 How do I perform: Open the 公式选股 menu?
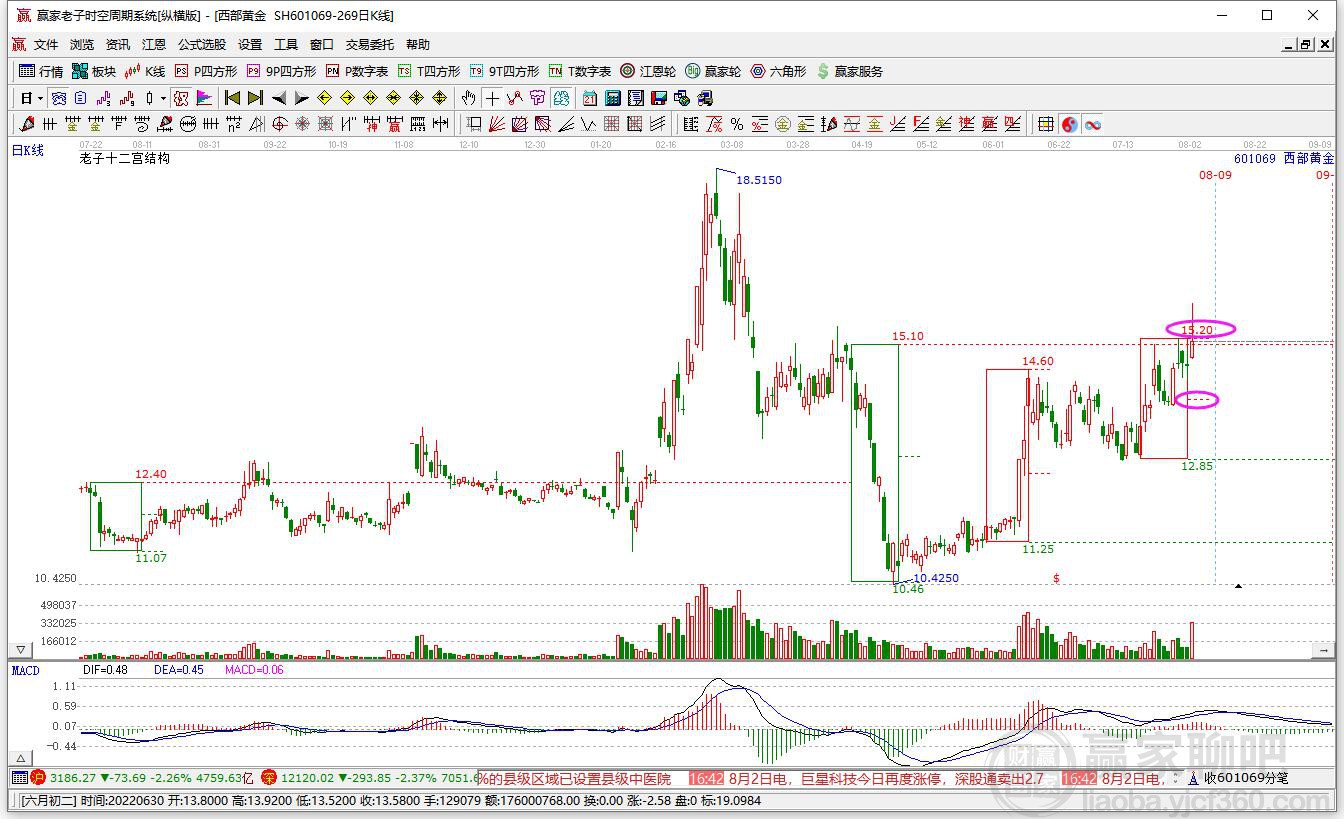[202, 45]
